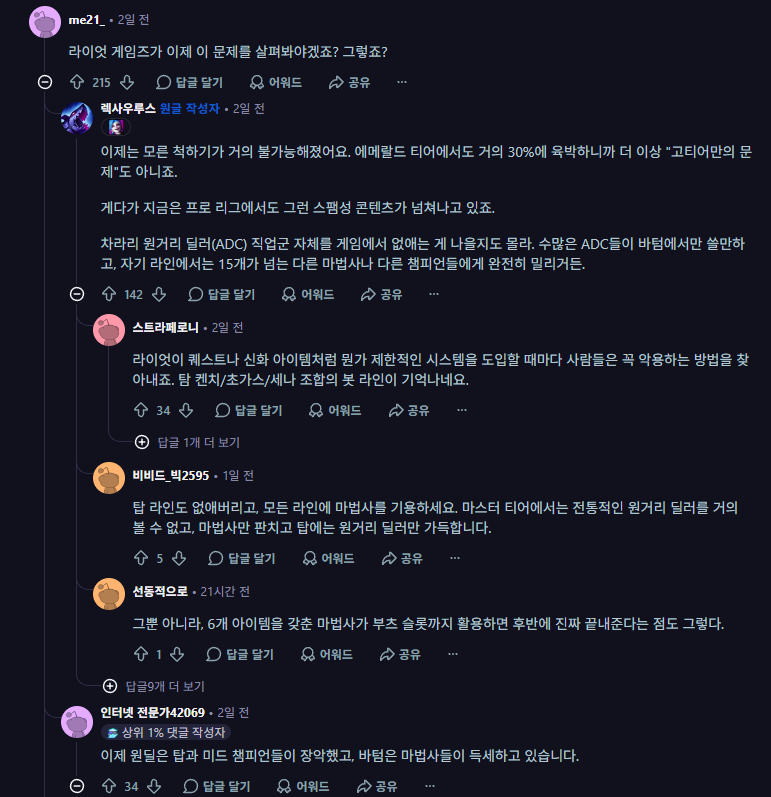This screenshot has width=771, height=797.
Task: Collapse 렉사우루스's reply thread
Action: point(77,294)
